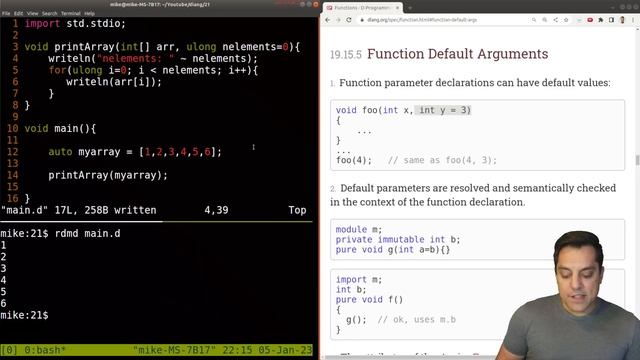Click the "void printArray" function signature
The image size is (640, 360).
coord(162,47)
